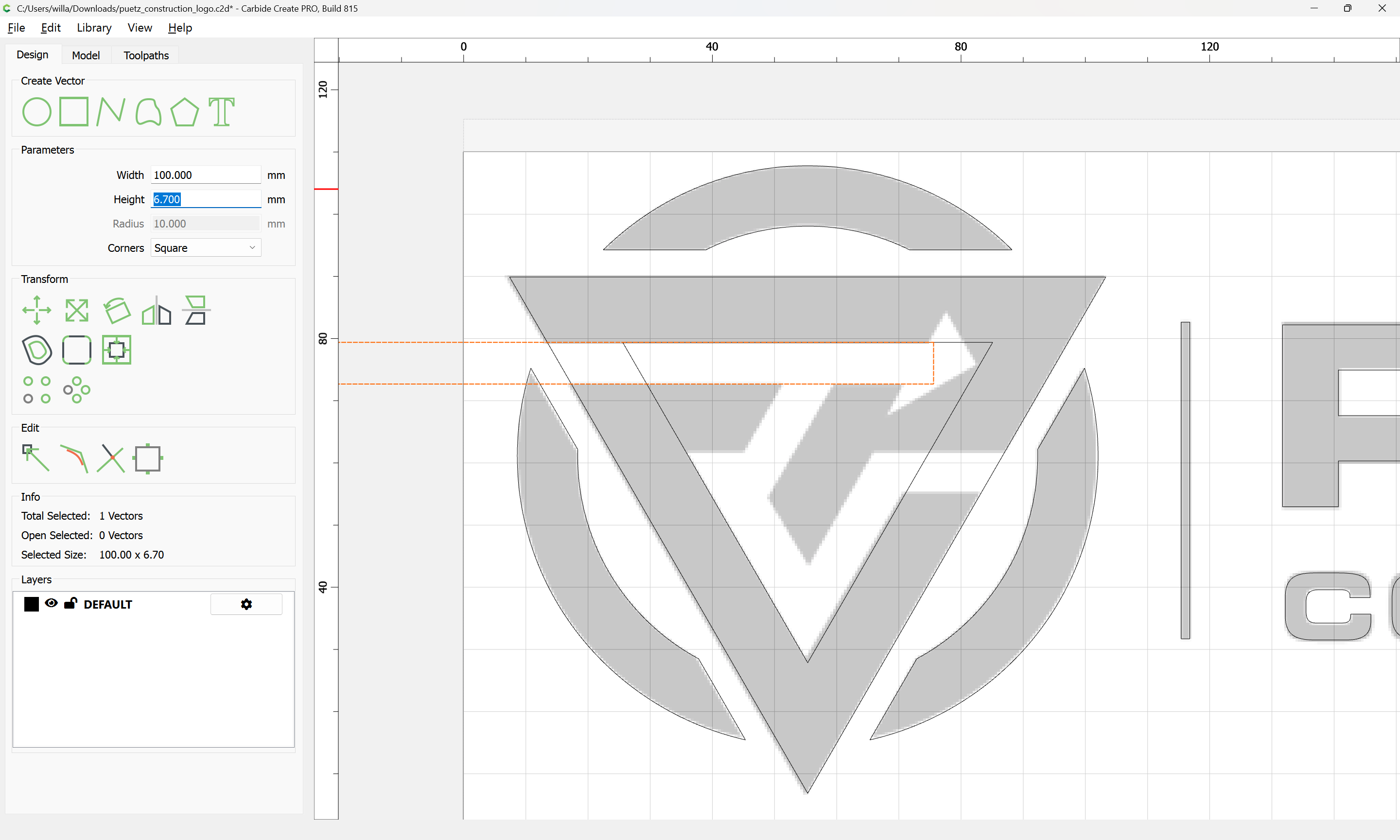Image resolution: width=1400 pixels, height=840 pixels.
Task: Click the Width input field
Action: (x=206, y=175)
